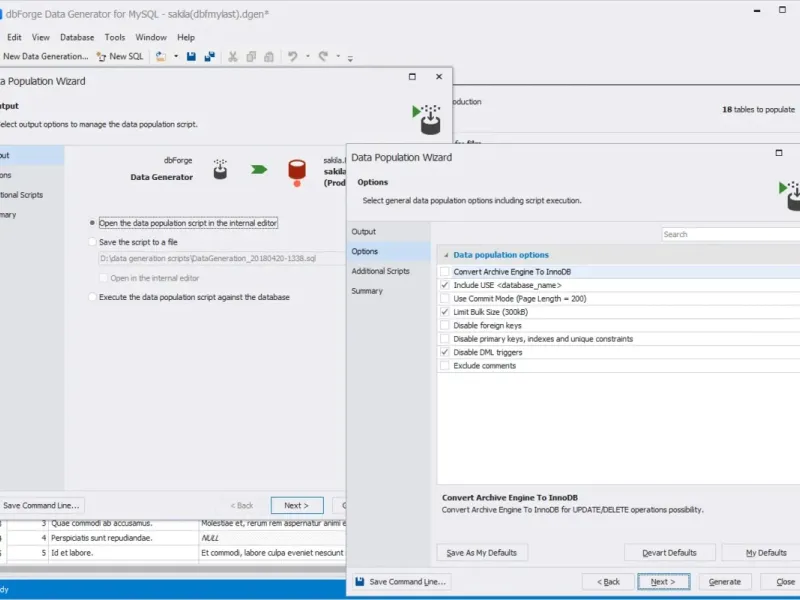Click the Back button in front wizard
The width and height of the screenshot is (800, 600).
point(608,582)
